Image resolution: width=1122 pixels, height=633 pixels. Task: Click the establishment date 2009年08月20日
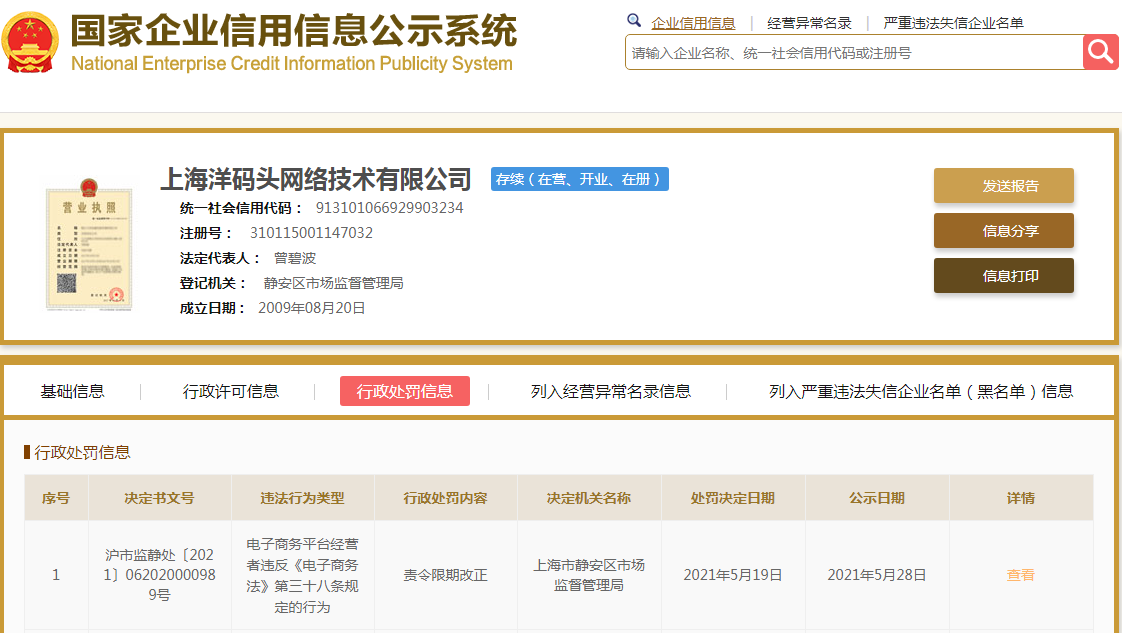(311, 308)
